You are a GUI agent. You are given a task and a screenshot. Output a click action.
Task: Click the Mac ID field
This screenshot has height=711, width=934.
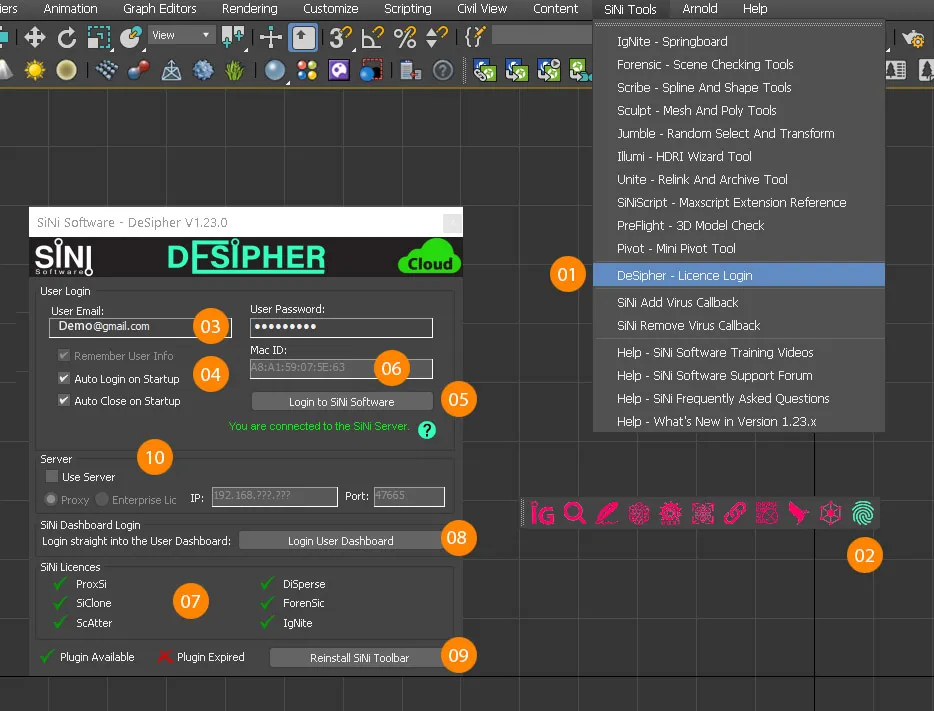coord(341,368)
